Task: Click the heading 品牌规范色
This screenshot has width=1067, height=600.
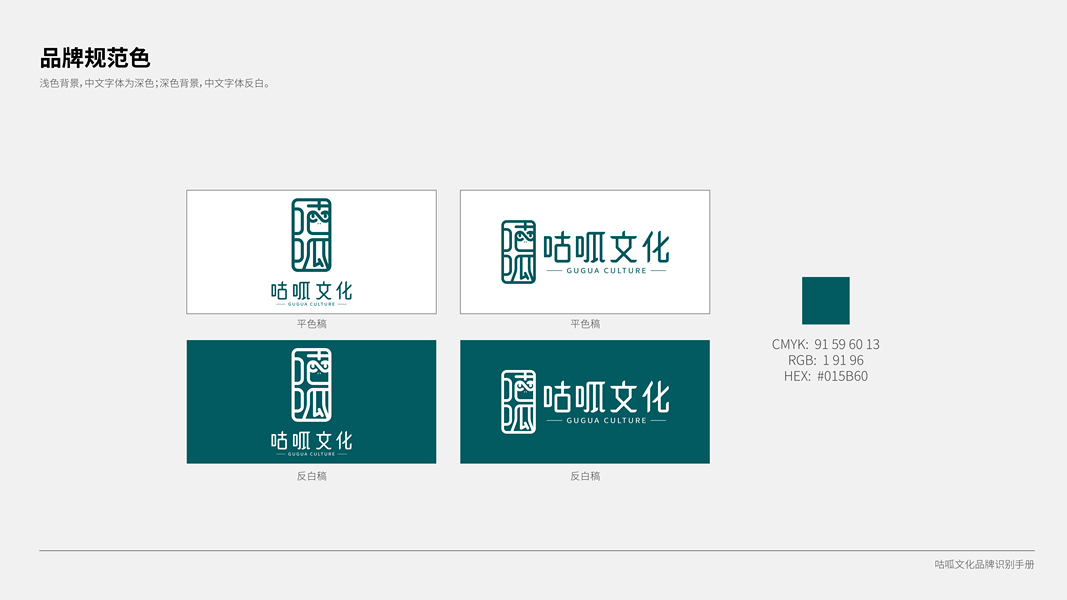Action: pos(95,58)
